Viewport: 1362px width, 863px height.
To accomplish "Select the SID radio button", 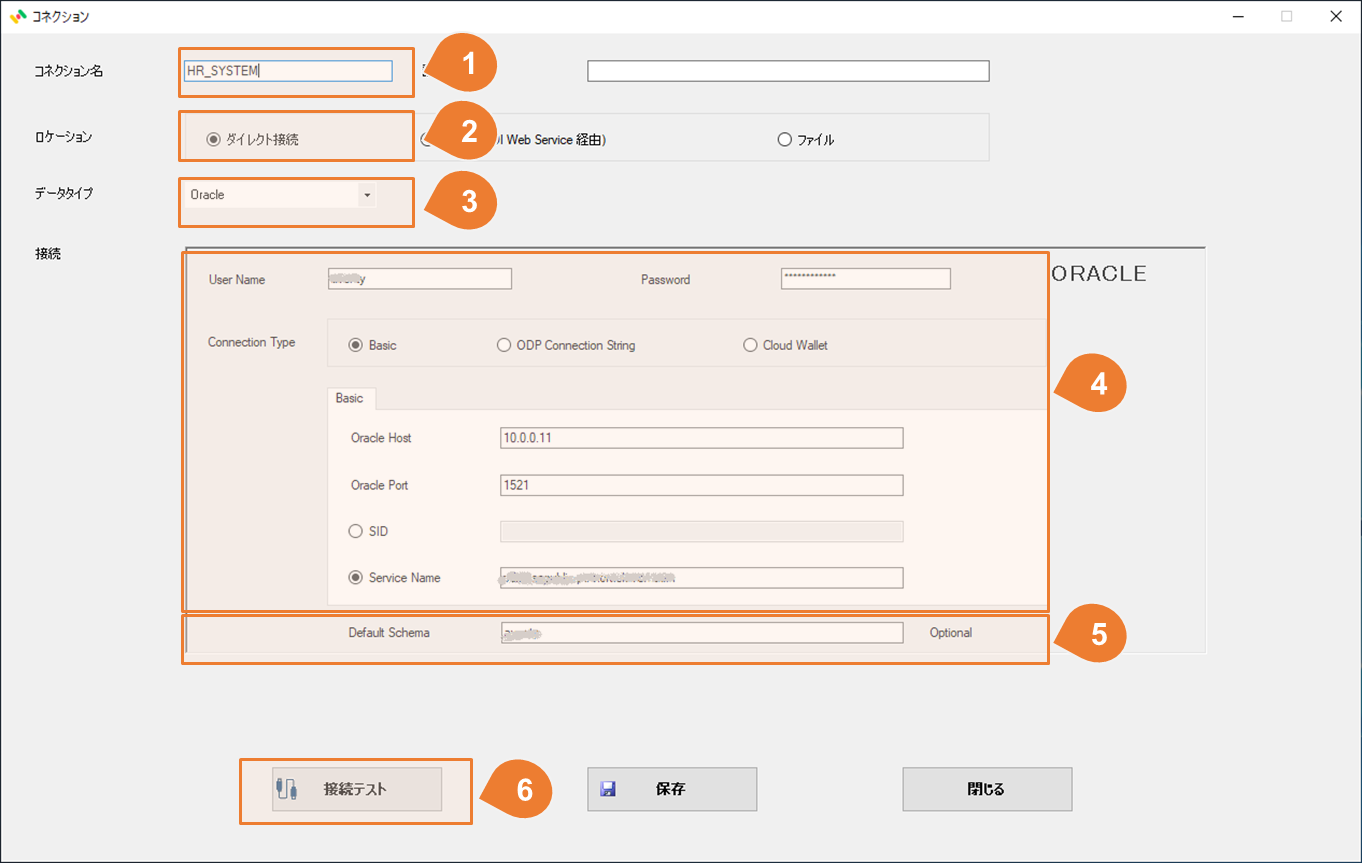I will (368, 532).
